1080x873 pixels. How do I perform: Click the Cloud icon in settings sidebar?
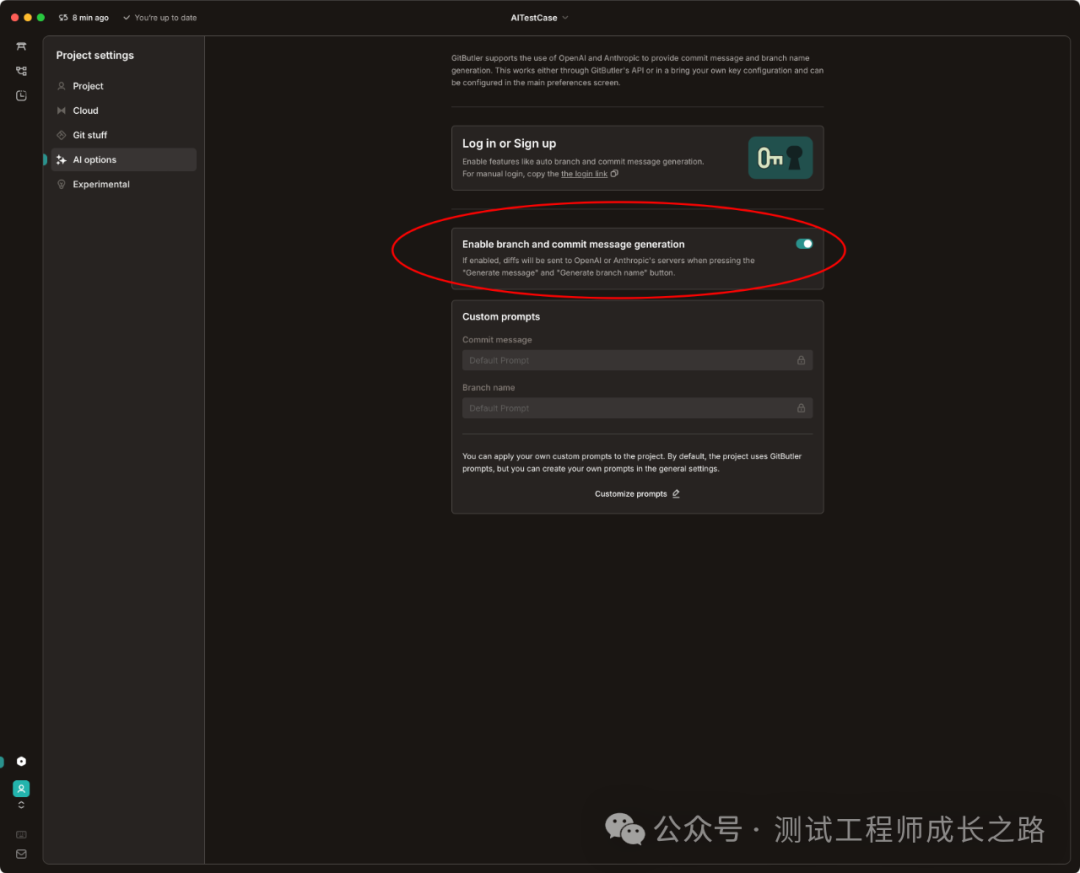(x=61, y=111)
